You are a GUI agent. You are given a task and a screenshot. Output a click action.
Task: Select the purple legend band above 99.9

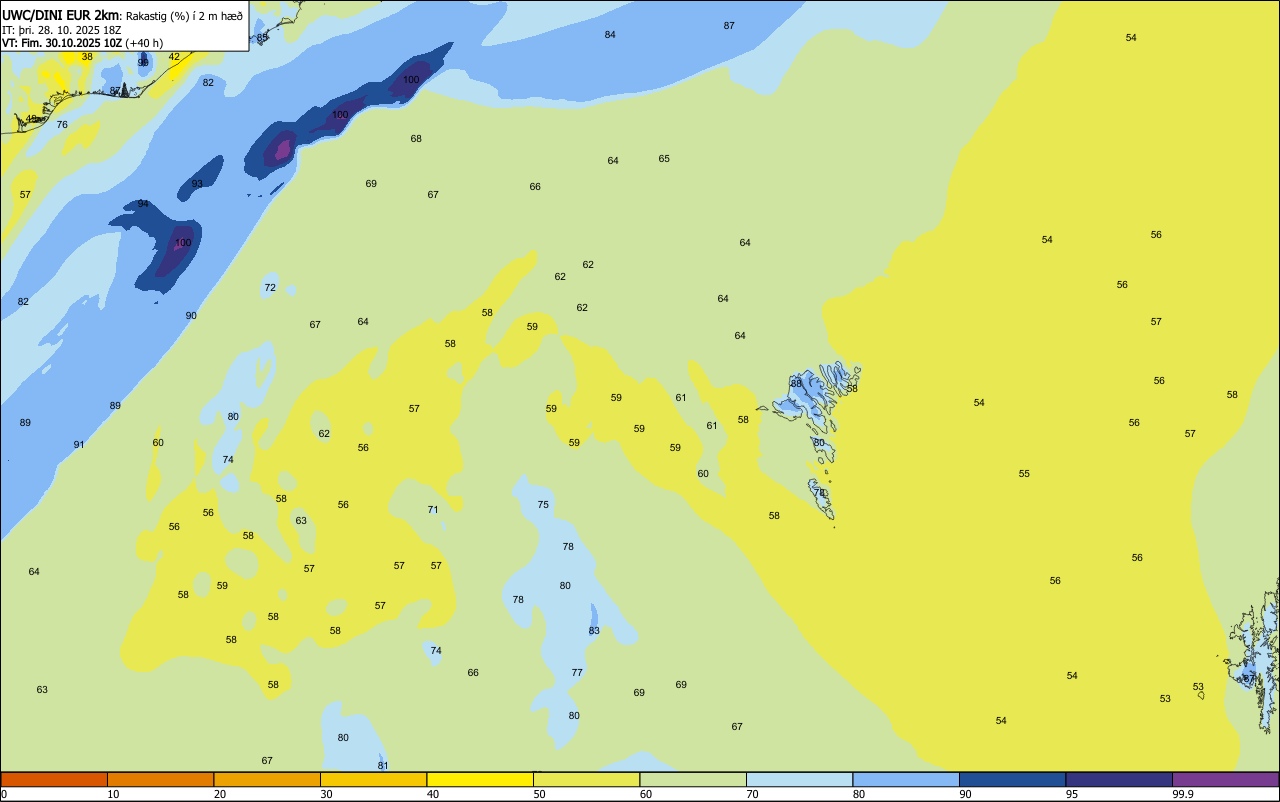(x=1225, y=779)
